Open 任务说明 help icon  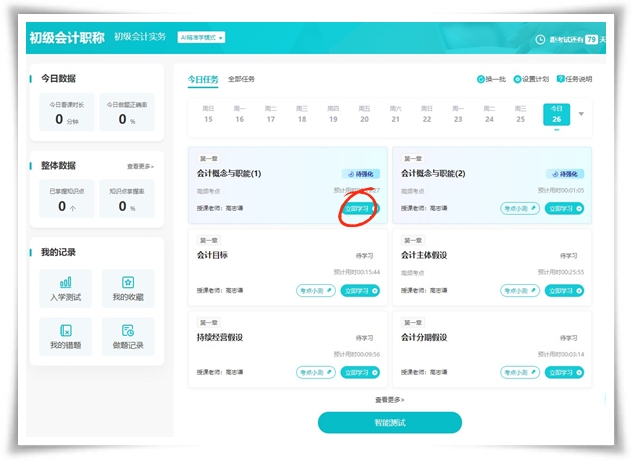click(x=561, y=79)
